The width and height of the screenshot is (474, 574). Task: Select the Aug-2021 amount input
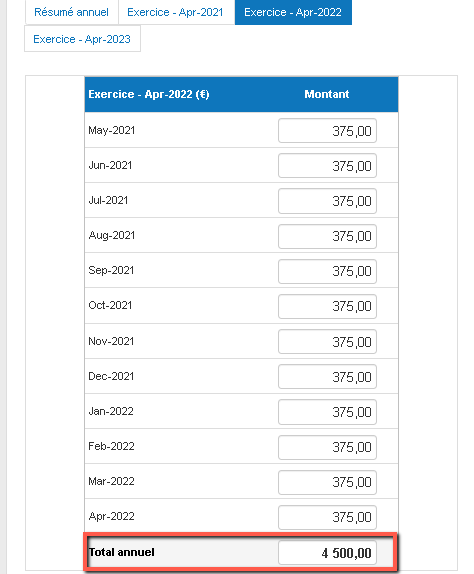coord(327,236)
